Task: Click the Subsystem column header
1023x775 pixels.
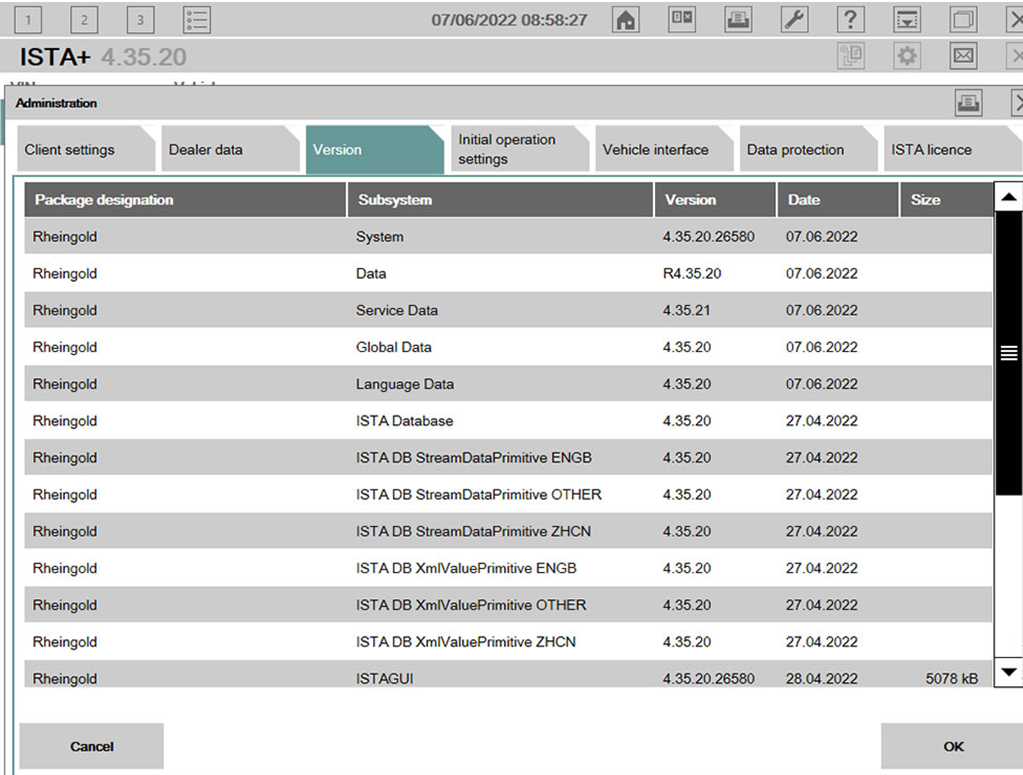Action: click(x=500, y=200)
